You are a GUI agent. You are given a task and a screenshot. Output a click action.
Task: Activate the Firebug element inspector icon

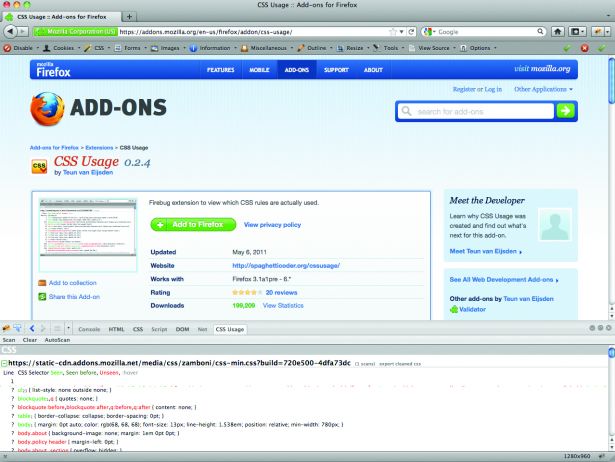click(x=18, y=329)
